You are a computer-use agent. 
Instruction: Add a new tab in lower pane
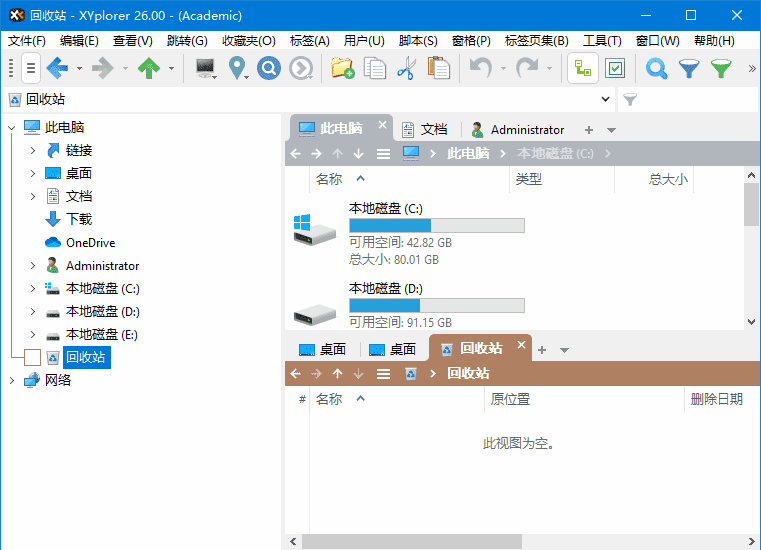pos(542,350)
